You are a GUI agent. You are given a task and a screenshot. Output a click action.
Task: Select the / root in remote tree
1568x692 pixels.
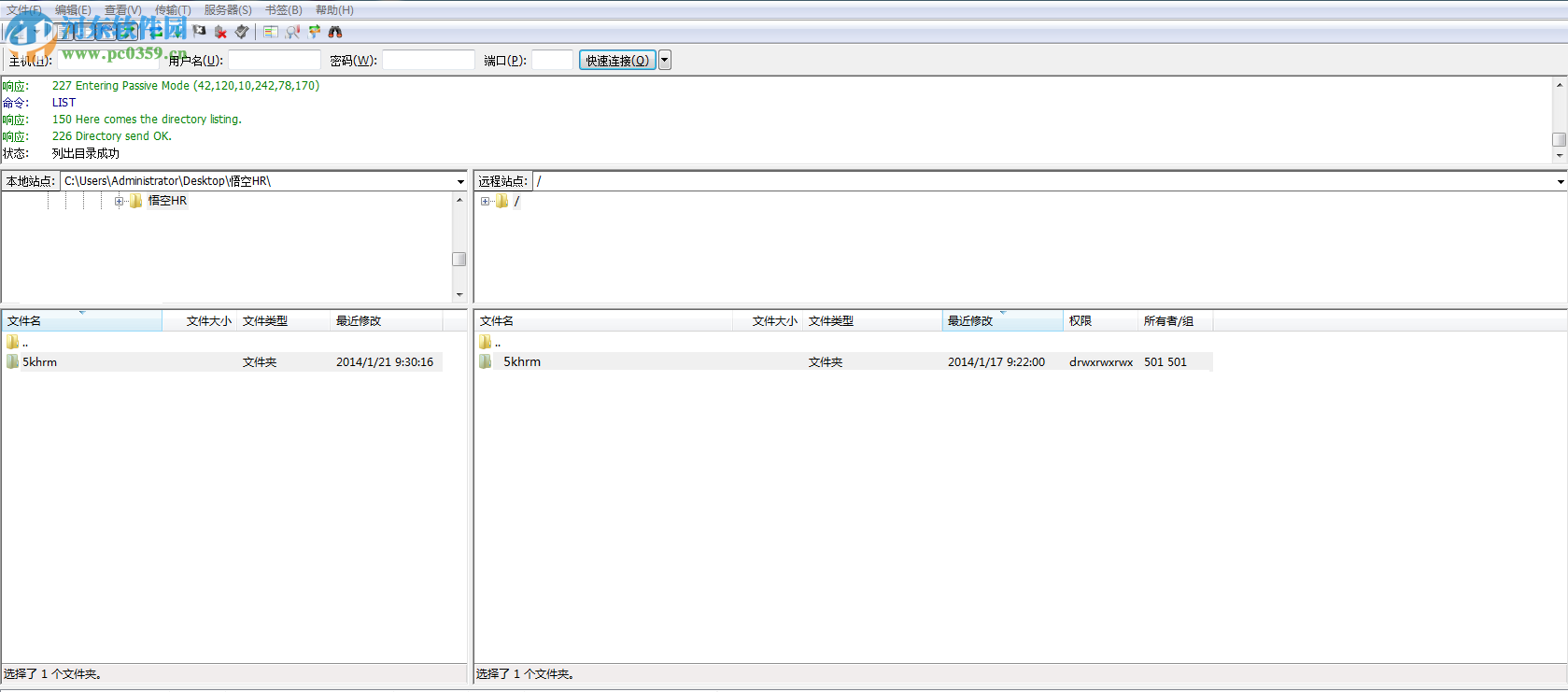pos(516,201)
